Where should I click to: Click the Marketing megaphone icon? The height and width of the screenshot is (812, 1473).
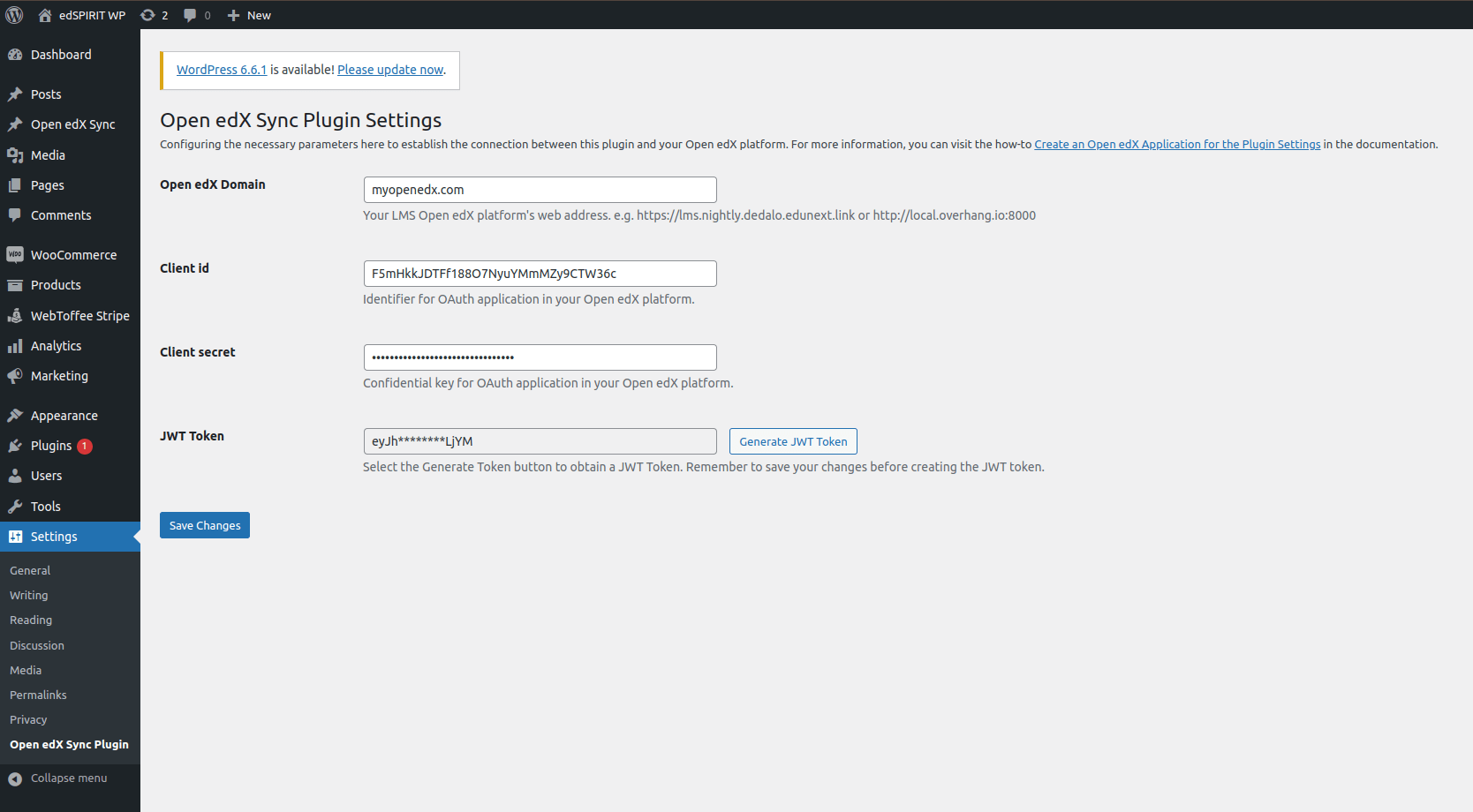click(15, 376)
